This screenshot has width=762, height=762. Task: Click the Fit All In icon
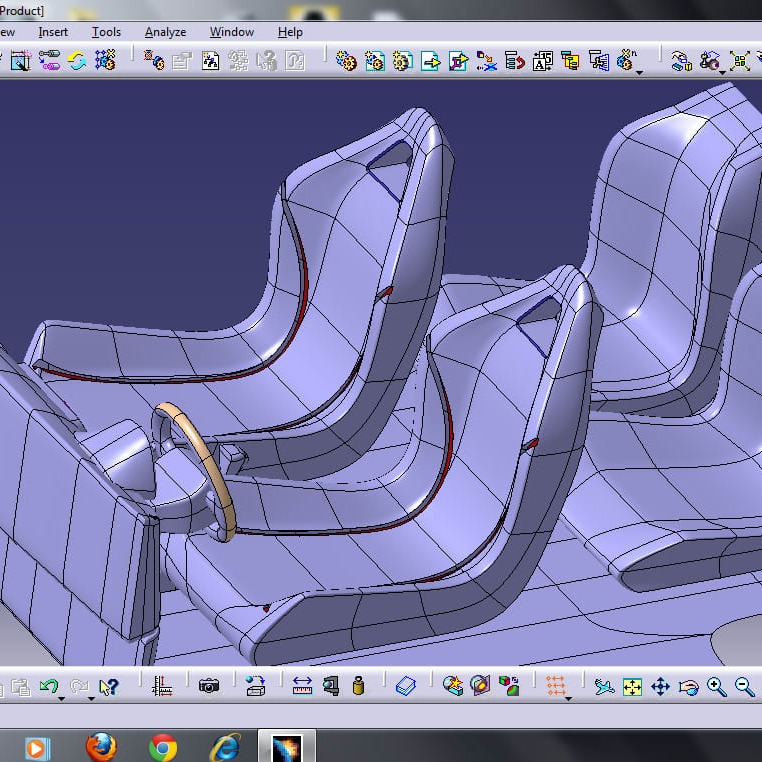(632, 686)
